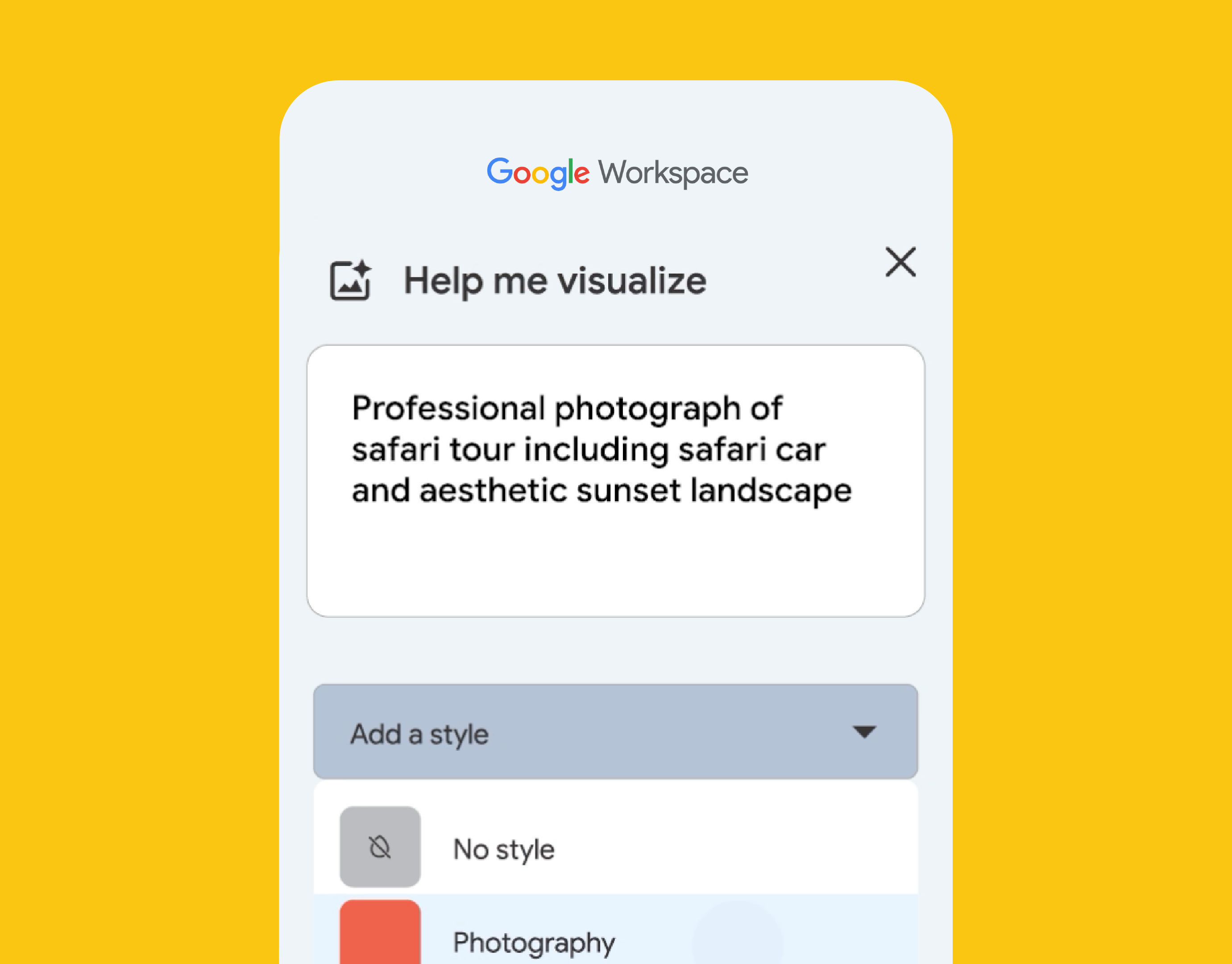Choose the Photography style option

615,930
